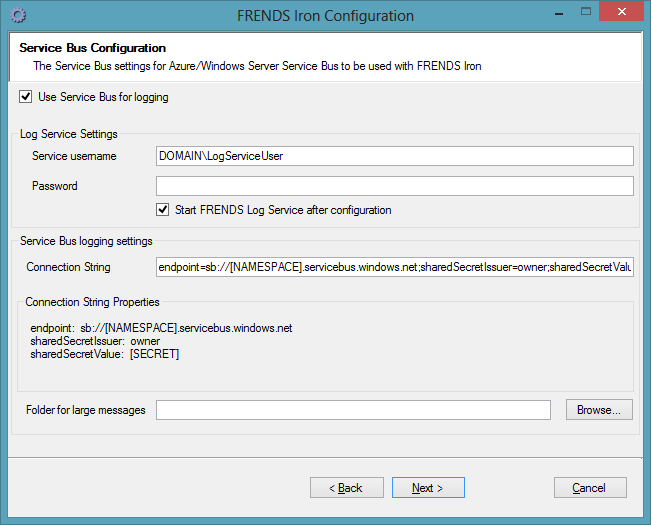Uncheck Use Service Bus for logging
This screenshot has width=651, height=525.
point(25,97)
